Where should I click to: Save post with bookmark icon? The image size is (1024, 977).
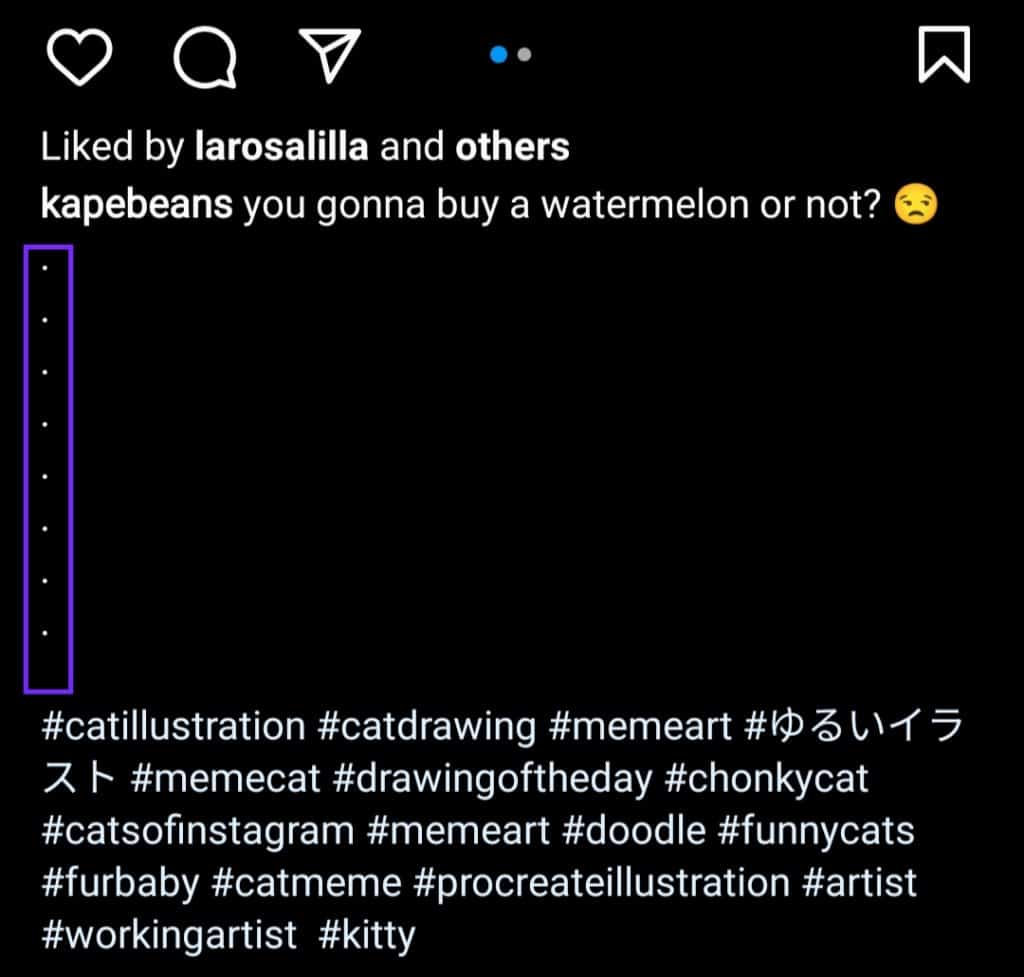(944, 55)
